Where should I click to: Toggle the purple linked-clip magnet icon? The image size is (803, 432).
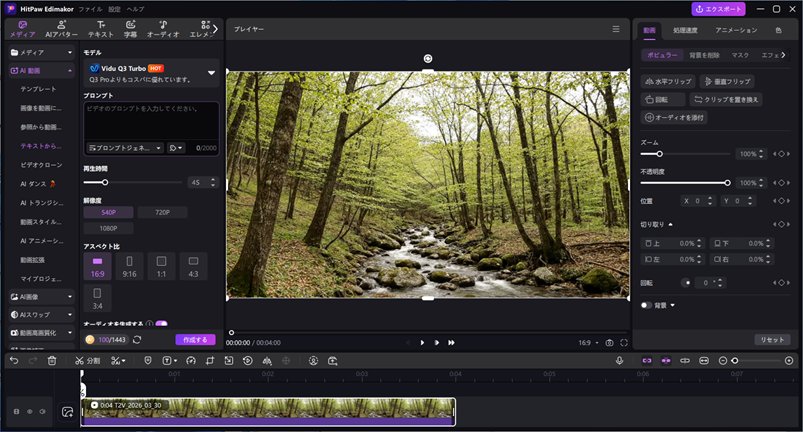[x=647, y=361]
